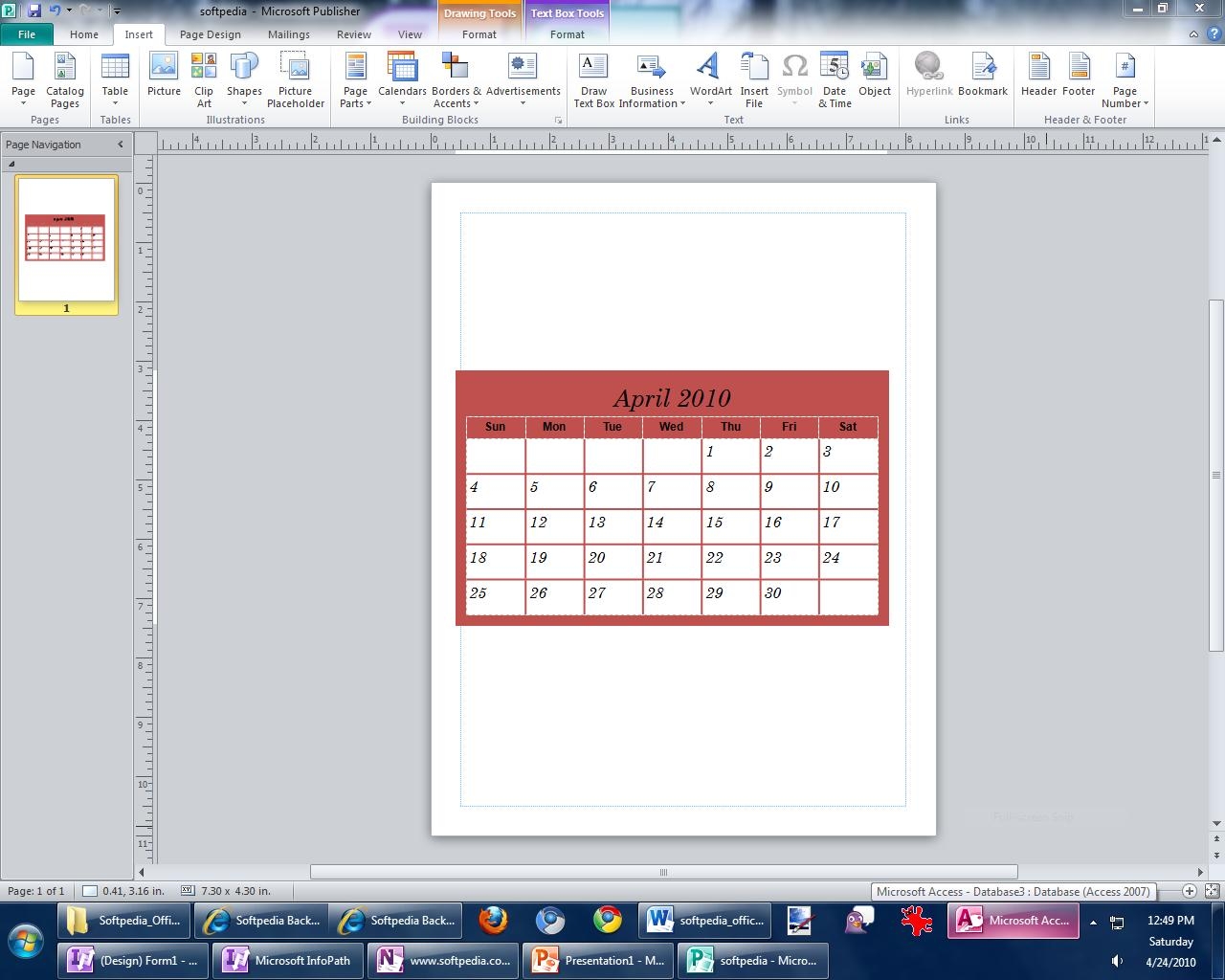
Task: Switch to softpedia_offic Word taskbar button
Action: 705,921
